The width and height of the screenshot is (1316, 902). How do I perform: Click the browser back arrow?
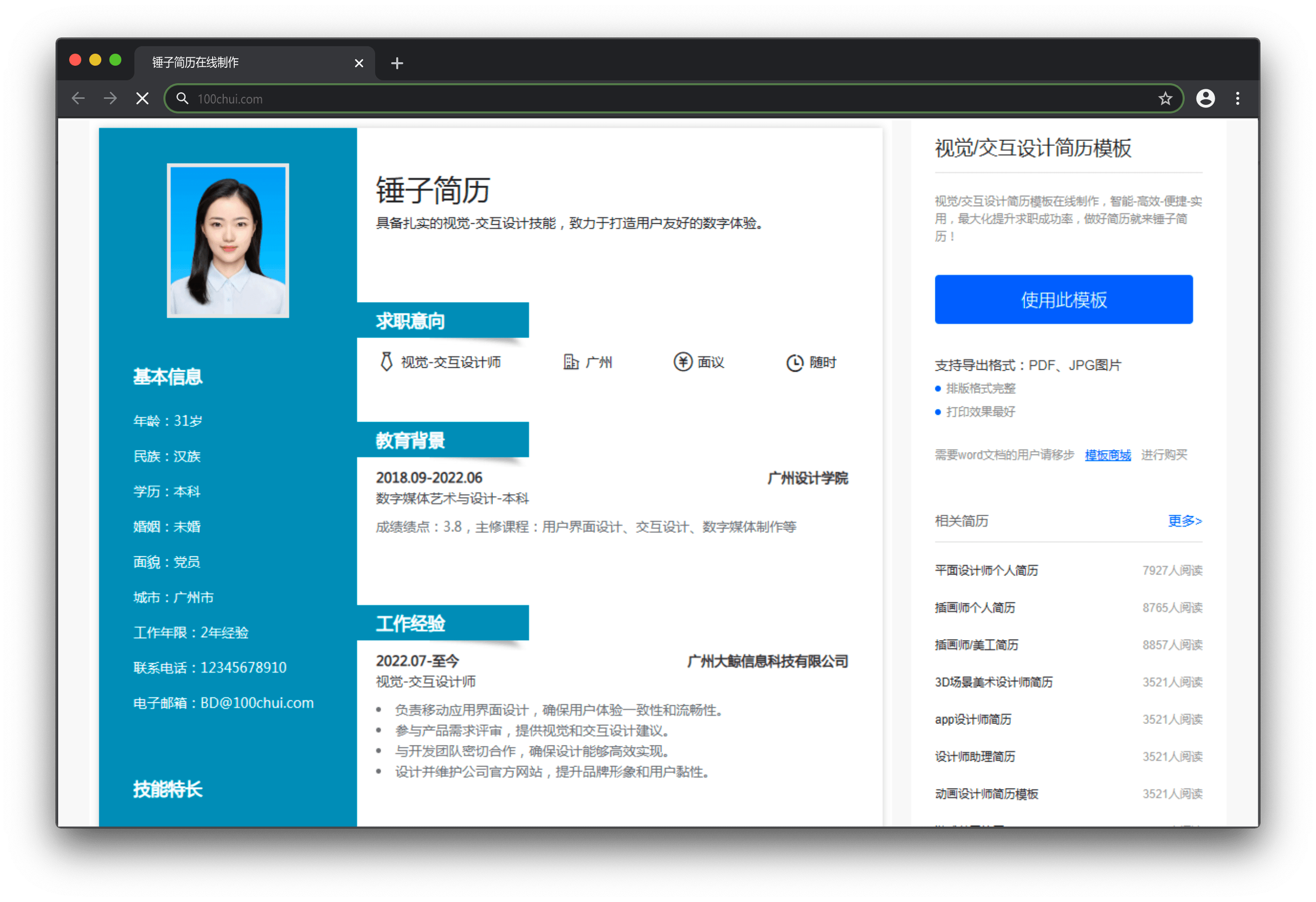pos(78,99)
